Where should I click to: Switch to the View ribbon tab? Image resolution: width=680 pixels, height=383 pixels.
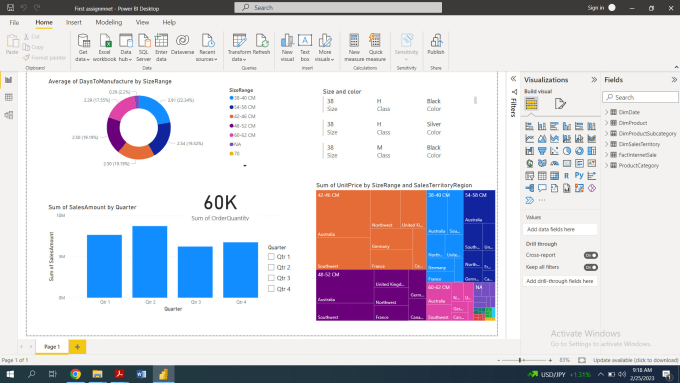tap(142, 23)
